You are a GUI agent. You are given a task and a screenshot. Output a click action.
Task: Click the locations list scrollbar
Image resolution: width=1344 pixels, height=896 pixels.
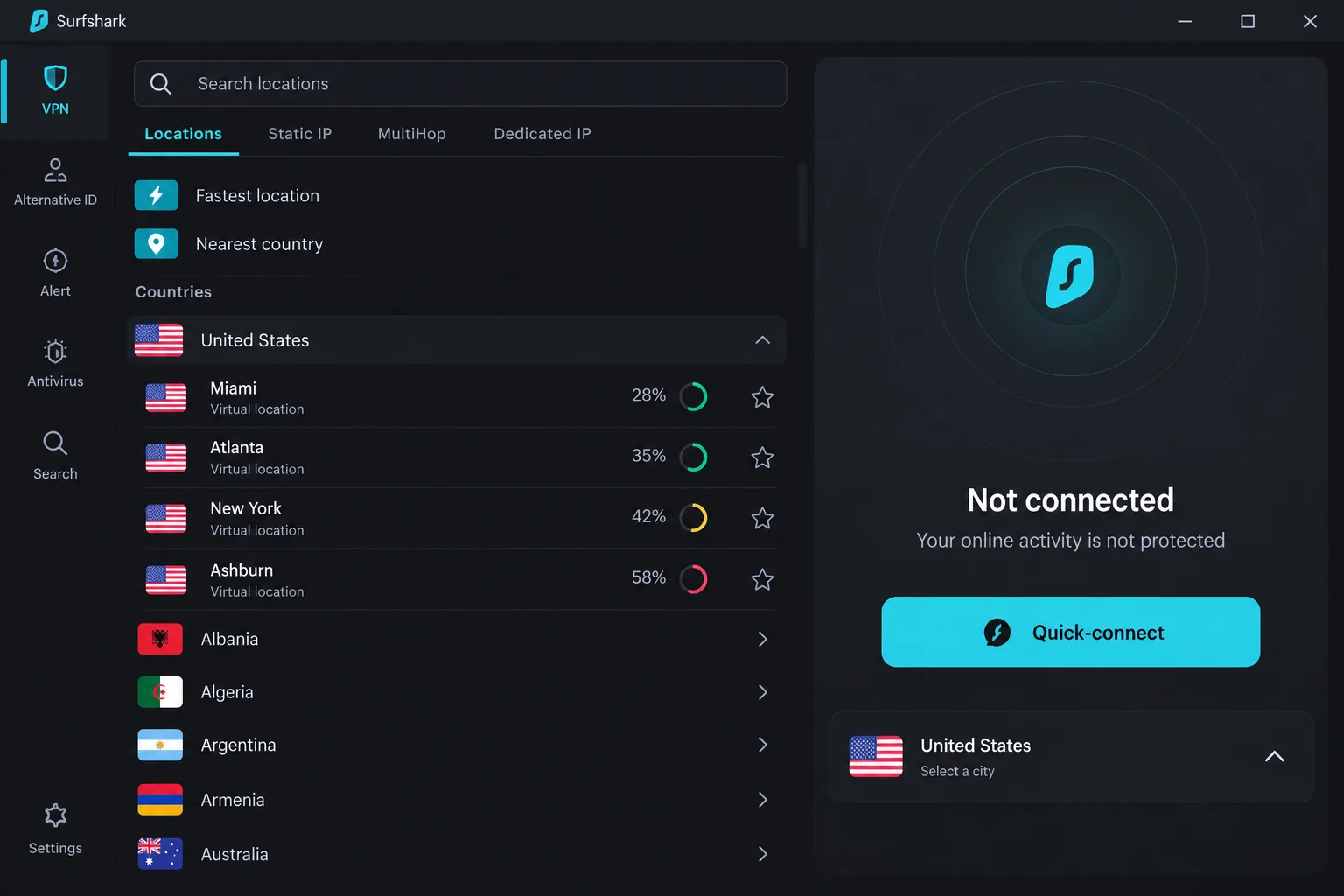pos(801,206)
